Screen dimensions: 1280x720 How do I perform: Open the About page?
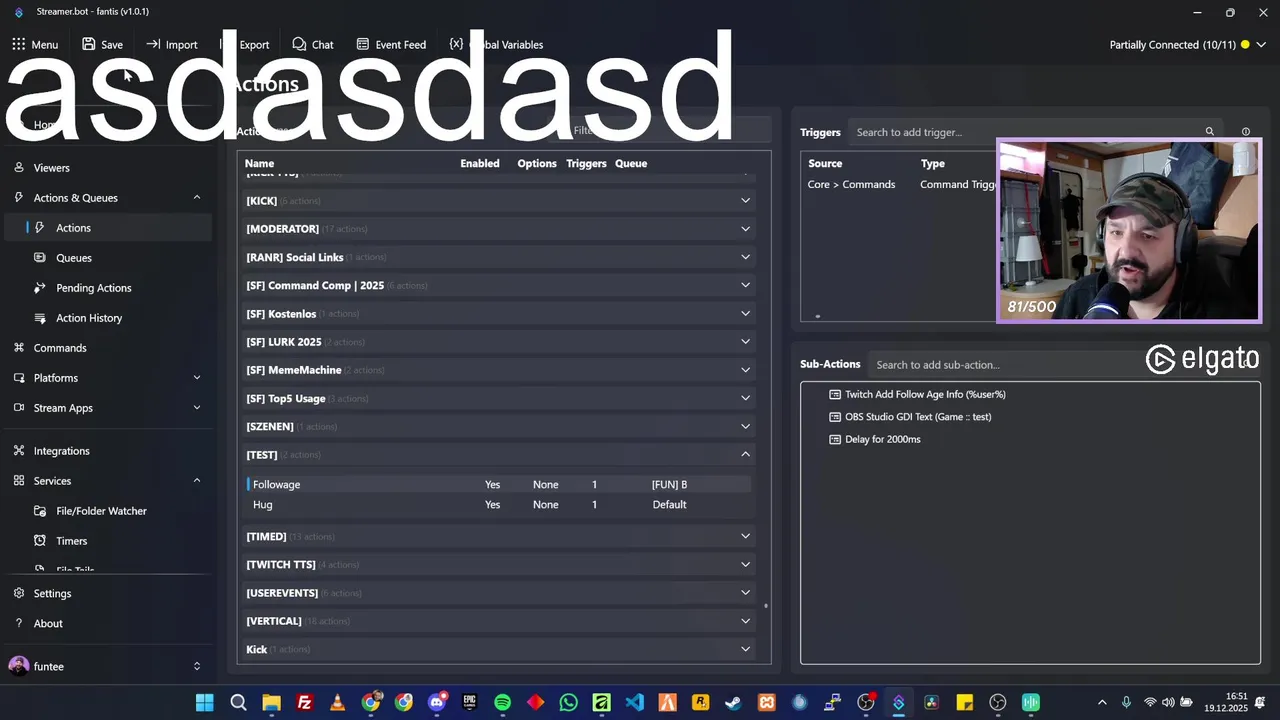pos(48,623)
